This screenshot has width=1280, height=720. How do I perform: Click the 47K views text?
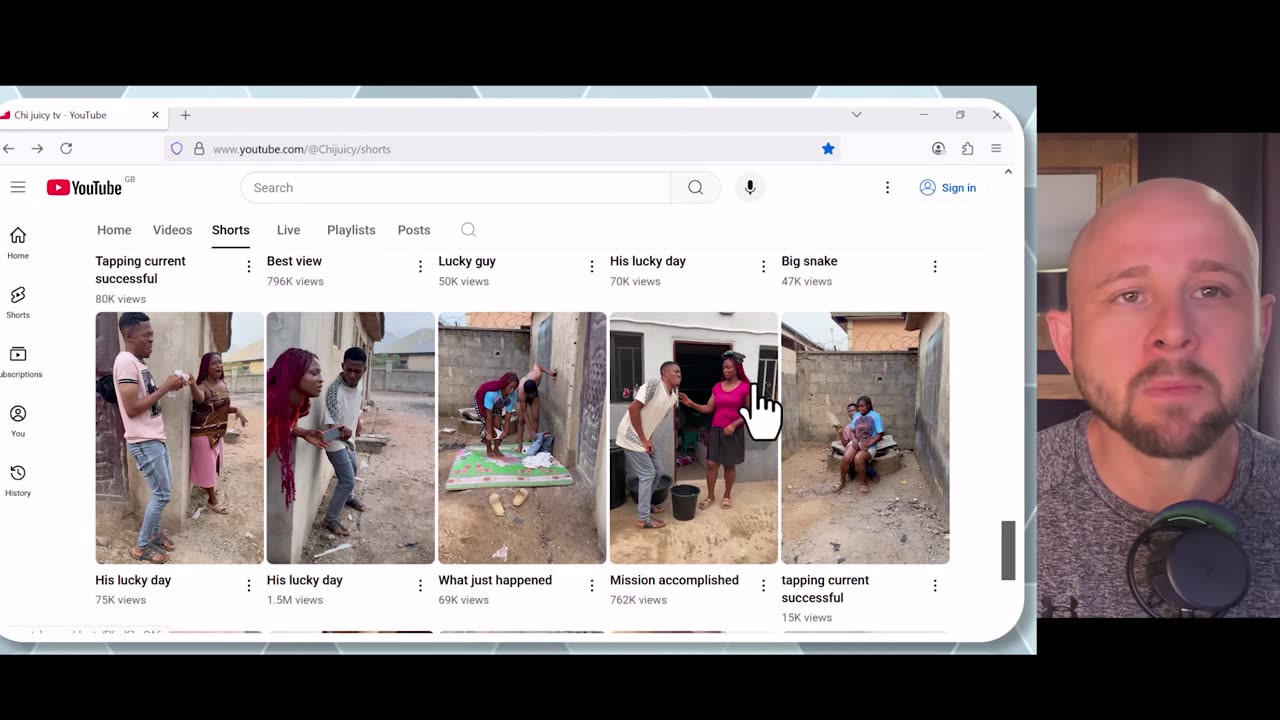[806, 281]
